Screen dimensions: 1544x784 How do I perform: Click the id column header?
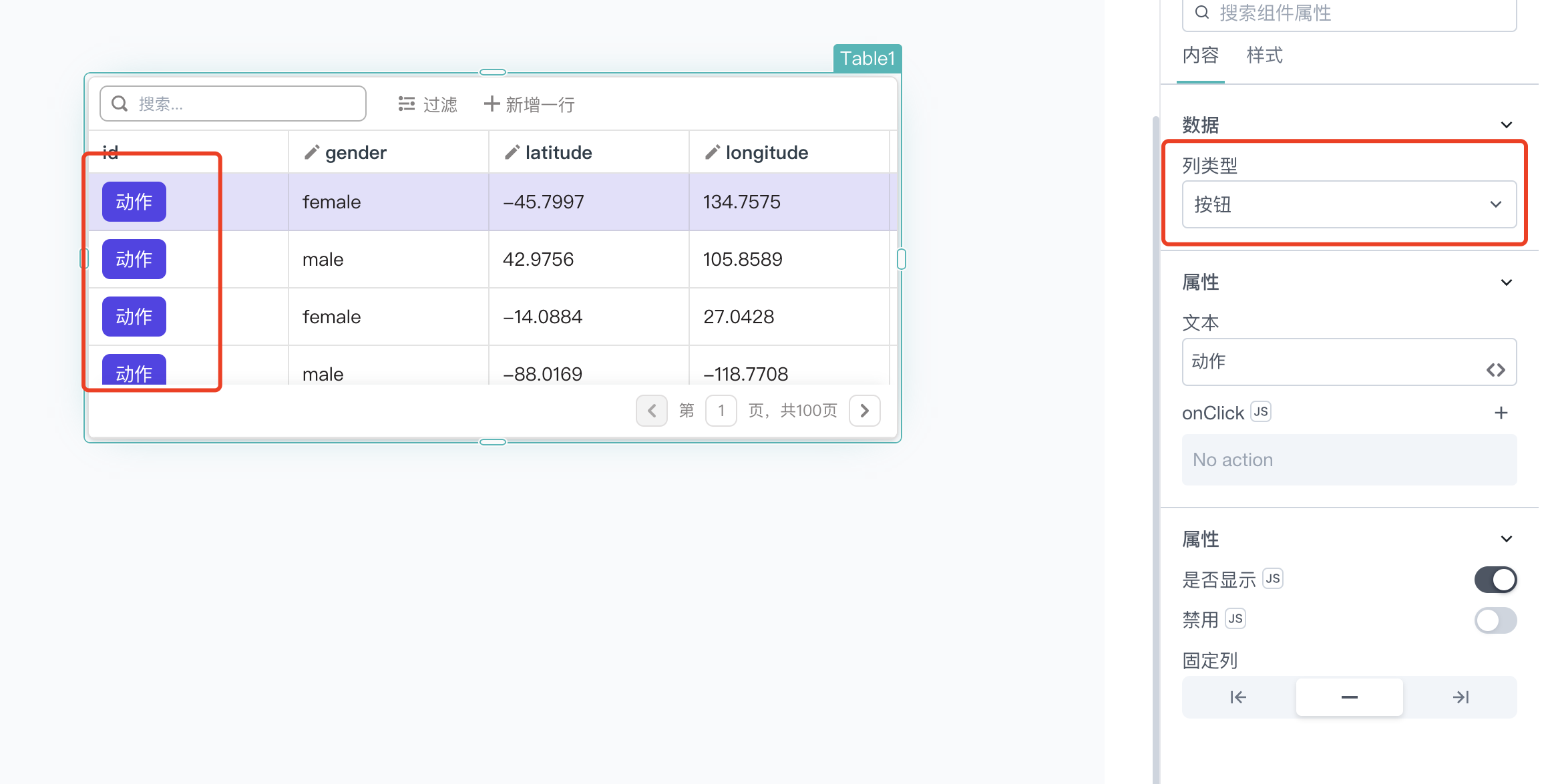[188, 152]
